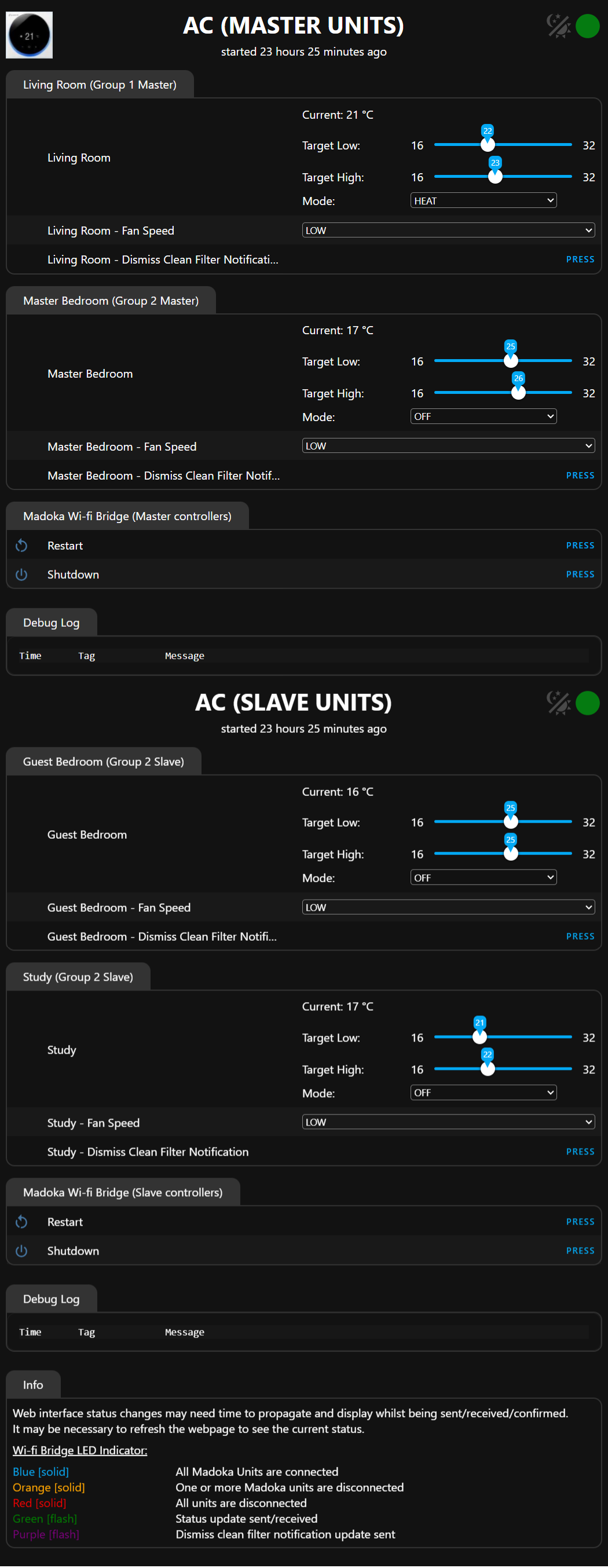
Task: Click 'Blue [solid]' LED legend entry
Action: point(41,1471)
